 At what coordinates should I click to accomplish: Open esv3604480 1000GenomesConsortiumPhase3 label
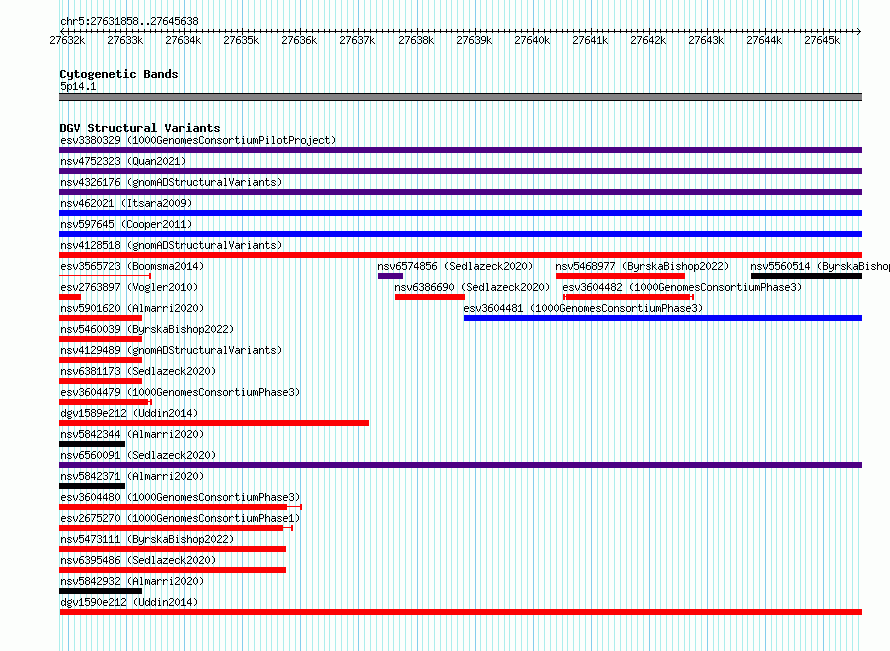(x=180, y=497)
